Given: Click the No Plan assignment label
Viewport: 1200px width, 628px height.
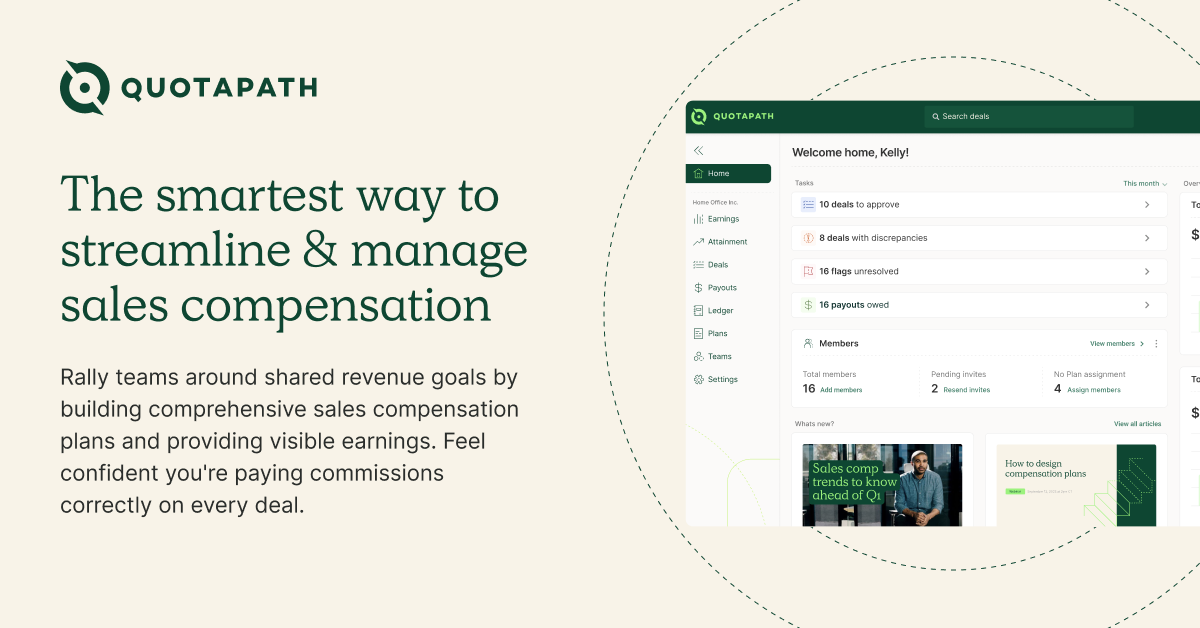Looking at the screenshot, I should (1091, 374).
